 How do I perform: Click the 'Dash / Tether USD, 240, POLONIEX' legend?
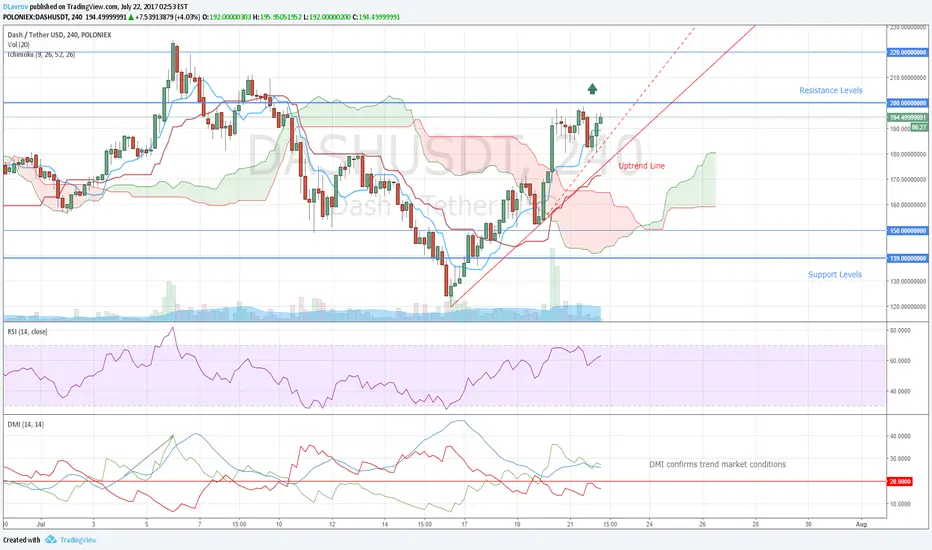pyautogui.click(x=59, y=35)
